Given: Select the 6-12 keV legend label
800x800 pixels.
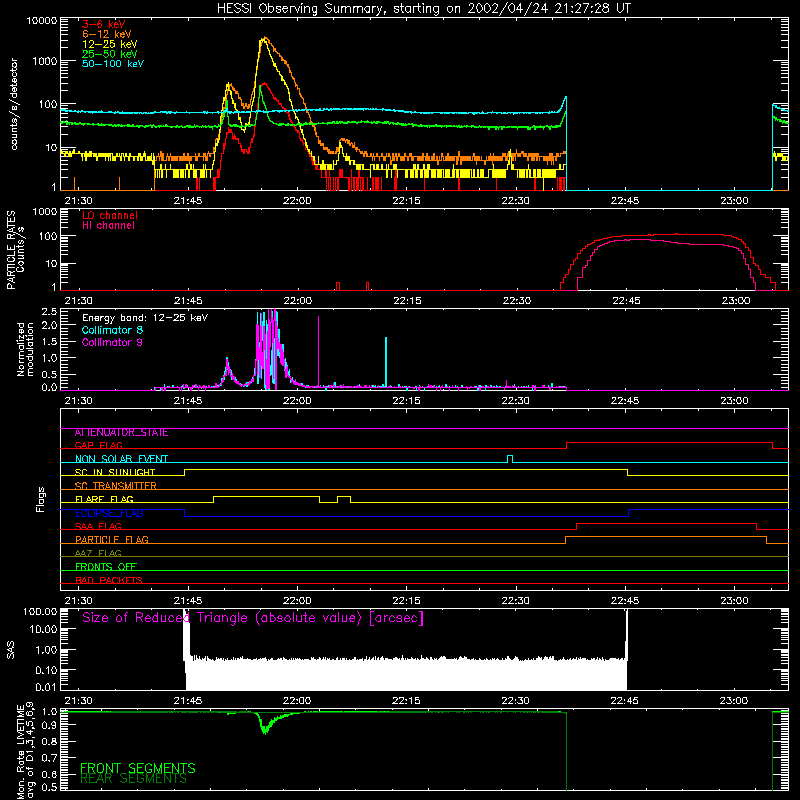Looking at the screenshot, I should [107, 34].
